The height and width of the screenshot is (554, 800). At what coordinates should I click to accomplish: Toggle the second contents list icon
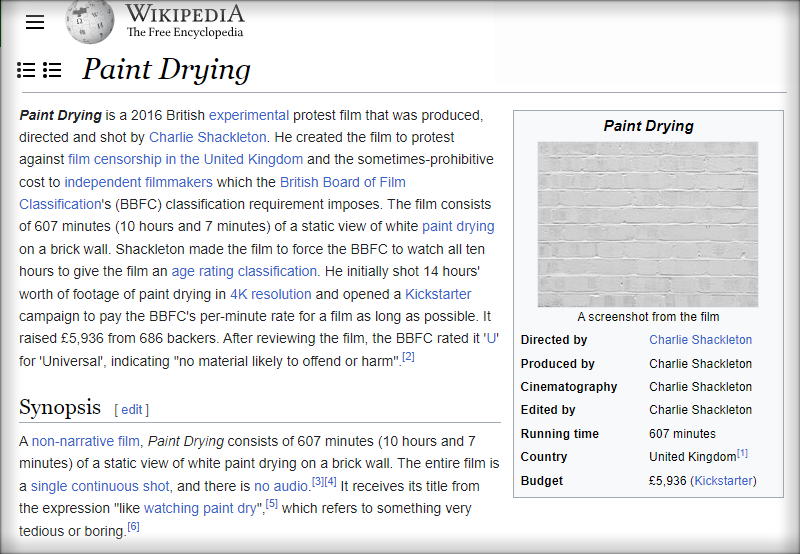(x=52, y=70)
